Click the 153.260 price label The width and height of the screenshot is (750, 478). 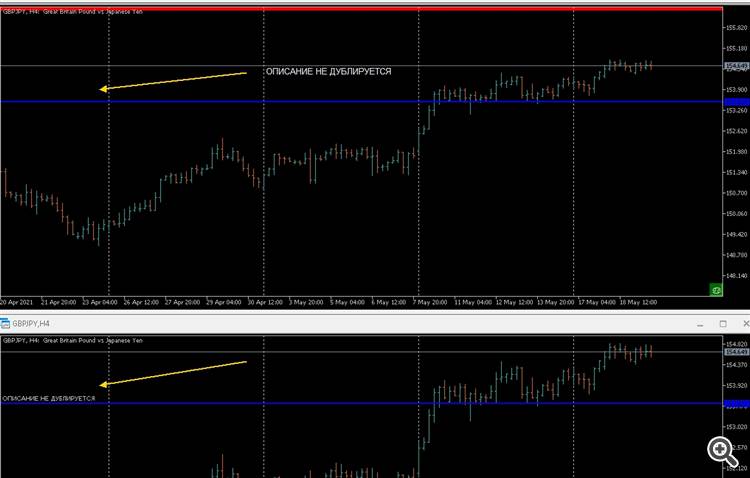coord(736,110)
